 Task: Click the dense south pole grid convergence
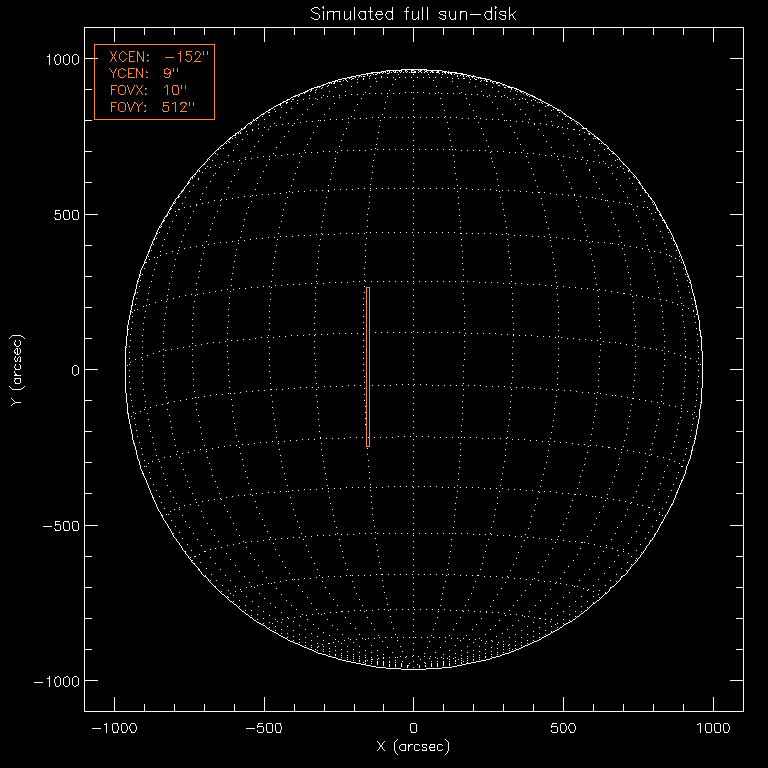(413, 662)
